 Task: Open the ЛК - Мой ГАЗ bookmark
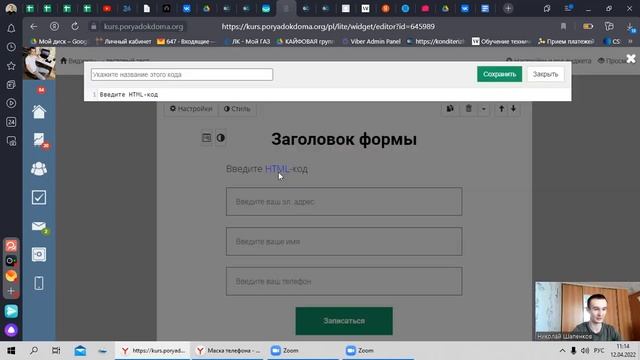pyautogui.click(x=247, y=41)
